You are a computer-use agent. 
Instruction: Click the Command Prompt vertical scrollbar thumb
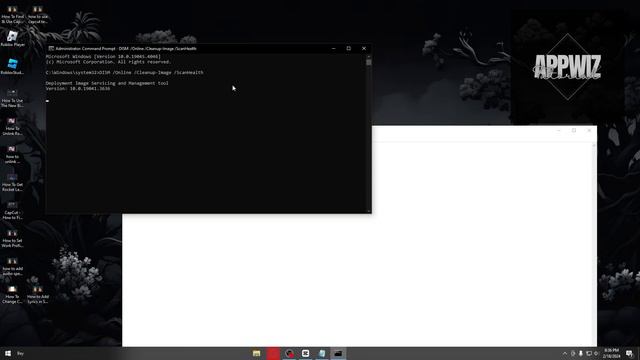point(369,62)
